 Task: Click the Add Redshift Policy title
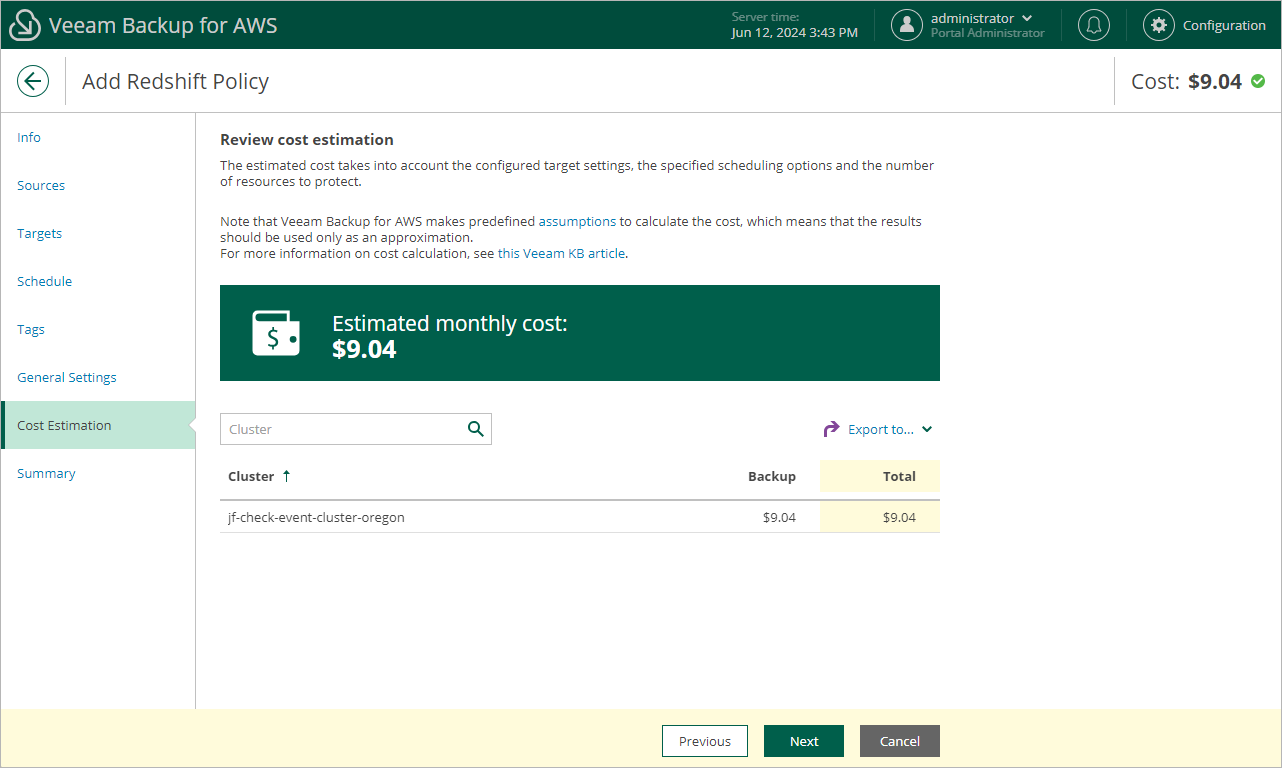(x=175, y=81)
